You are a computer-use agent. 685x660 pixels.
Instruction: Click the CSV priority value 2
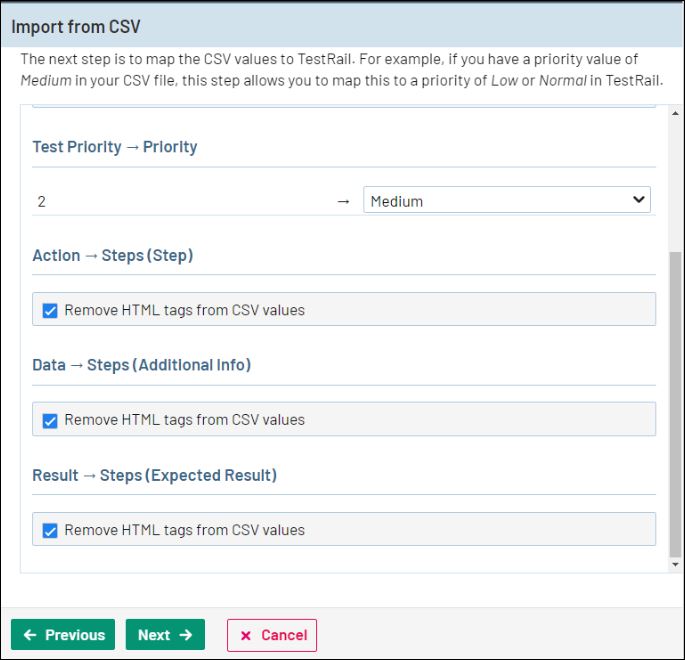[x=41, y=201]
